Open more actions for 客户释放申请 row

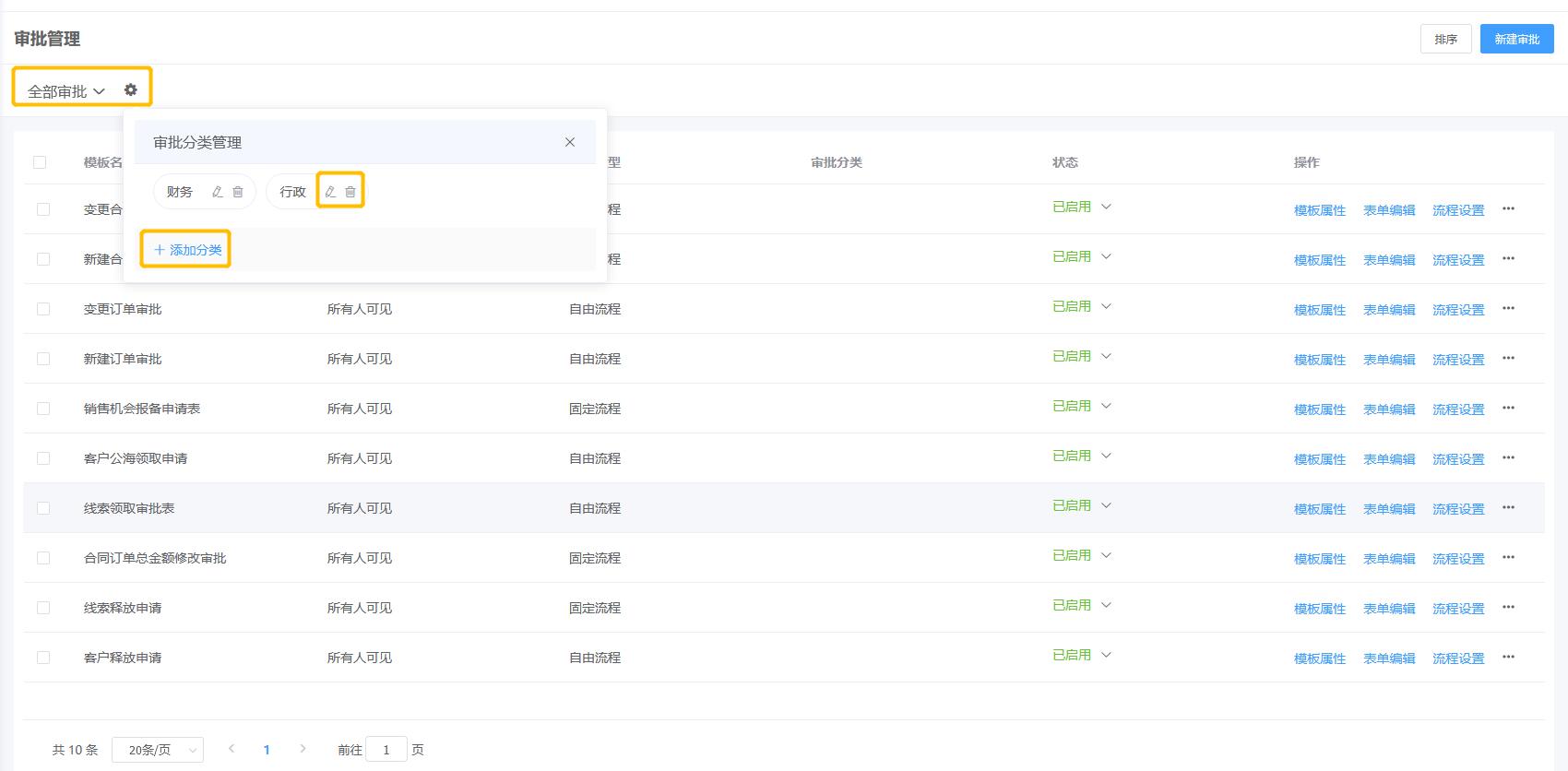tap(1508, 658)
